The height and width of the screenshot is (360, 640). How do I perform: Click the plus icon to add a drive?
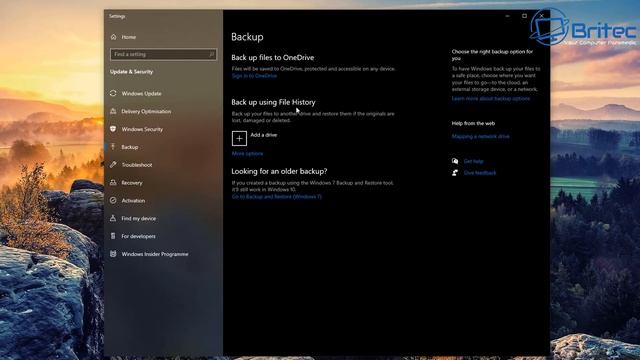(x=239, y=138)
